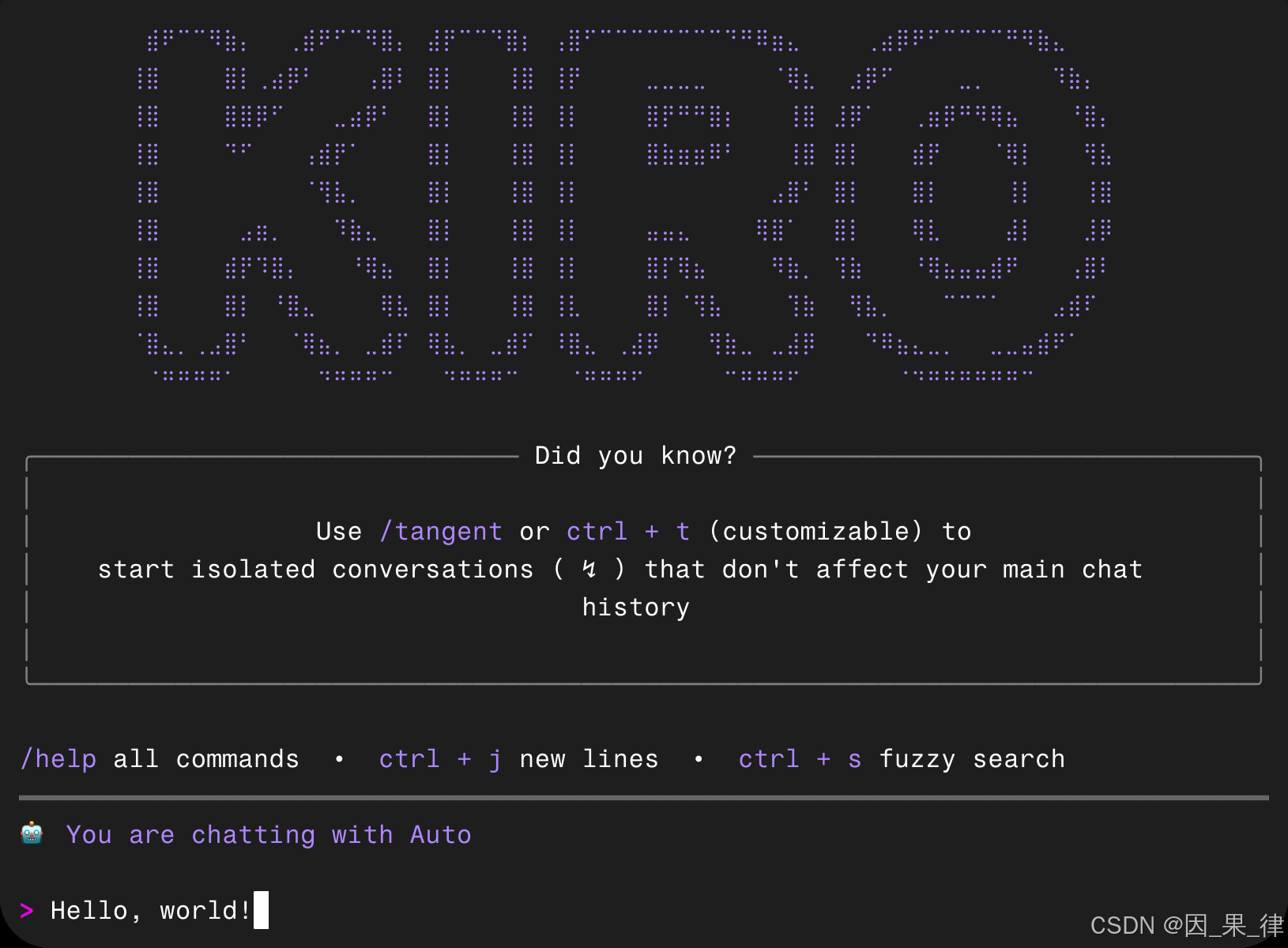Viewport: 1288px width, 948px height.
Task: Click the purple prompt arrow symbol
Action: click(28, 910)
